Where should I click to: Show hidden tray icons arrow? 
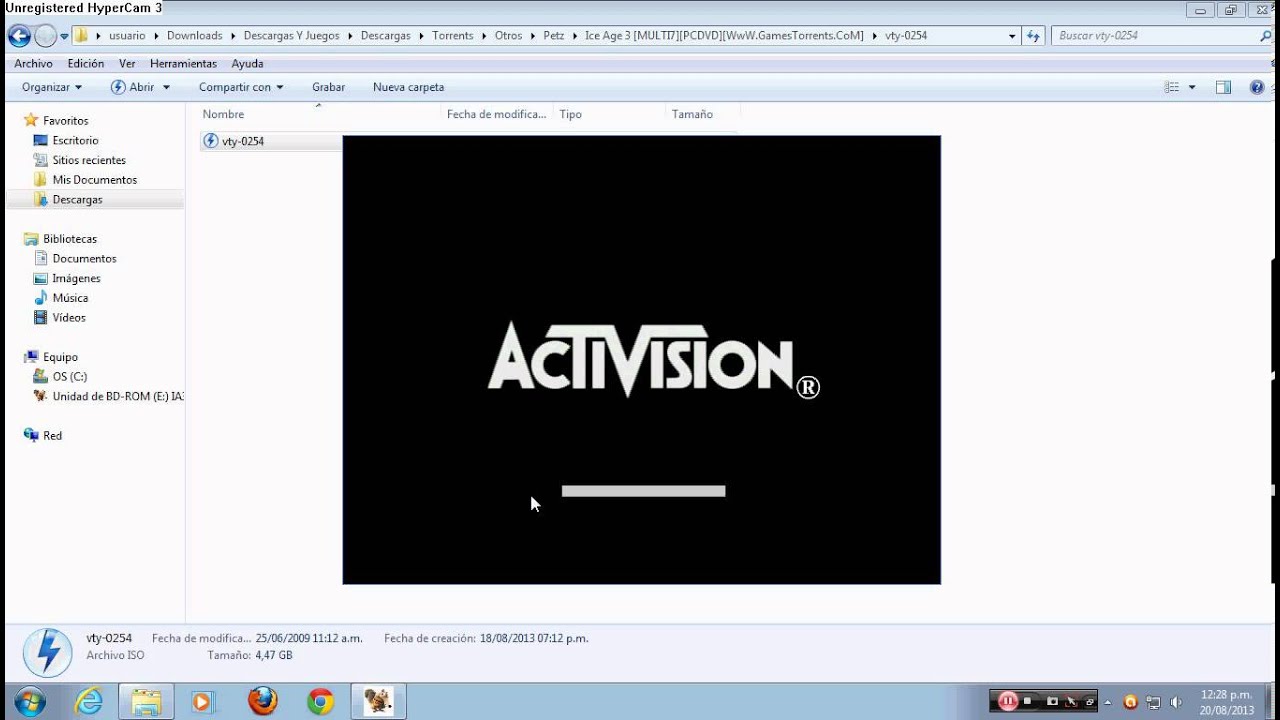point(1108,702)
